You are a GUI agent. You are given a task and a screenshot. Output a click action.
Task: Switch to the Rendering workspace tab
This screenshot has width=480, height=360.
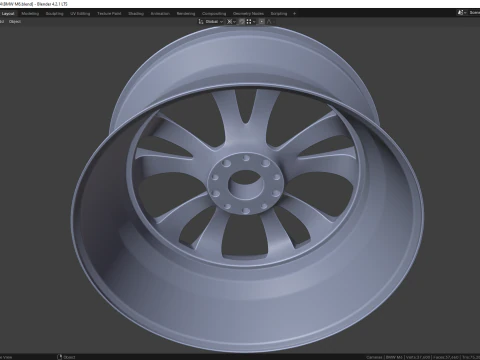pyautogui.click(x=186, y=14)
